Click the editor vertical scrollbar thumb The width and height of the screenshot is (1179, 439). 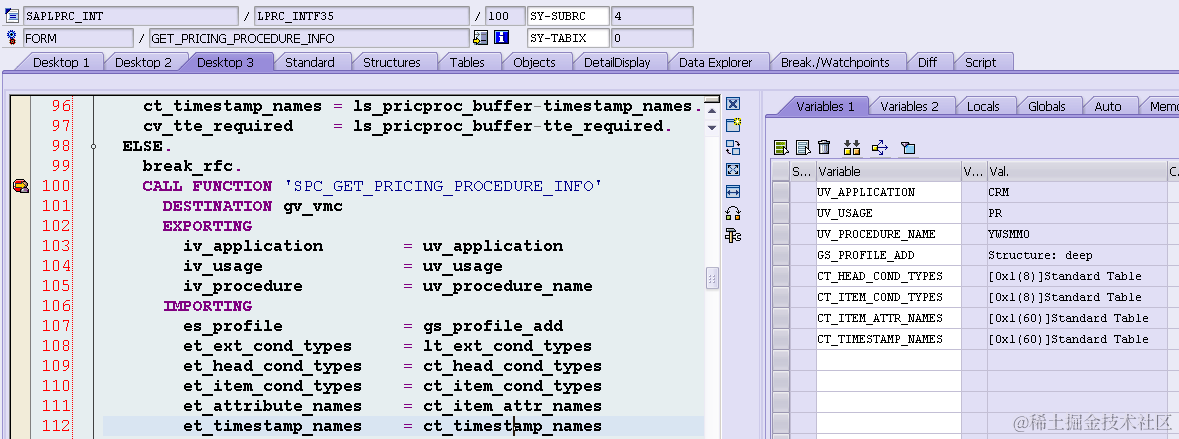pos(712,278)
